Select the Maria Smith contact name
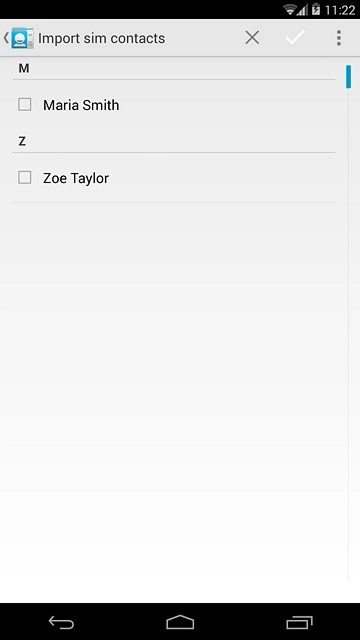 coord(81,105)
